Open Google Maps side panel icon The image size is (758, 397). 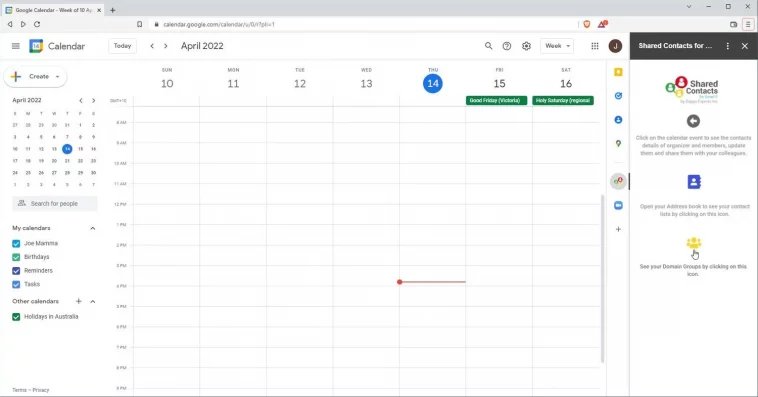point(618,144)
